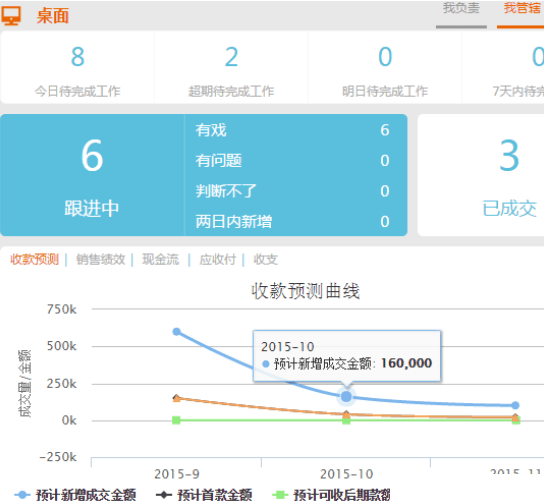This screenshot has height=502, width=544.
Task: Select the 两日内新增 row
Action: coord(292,222)
